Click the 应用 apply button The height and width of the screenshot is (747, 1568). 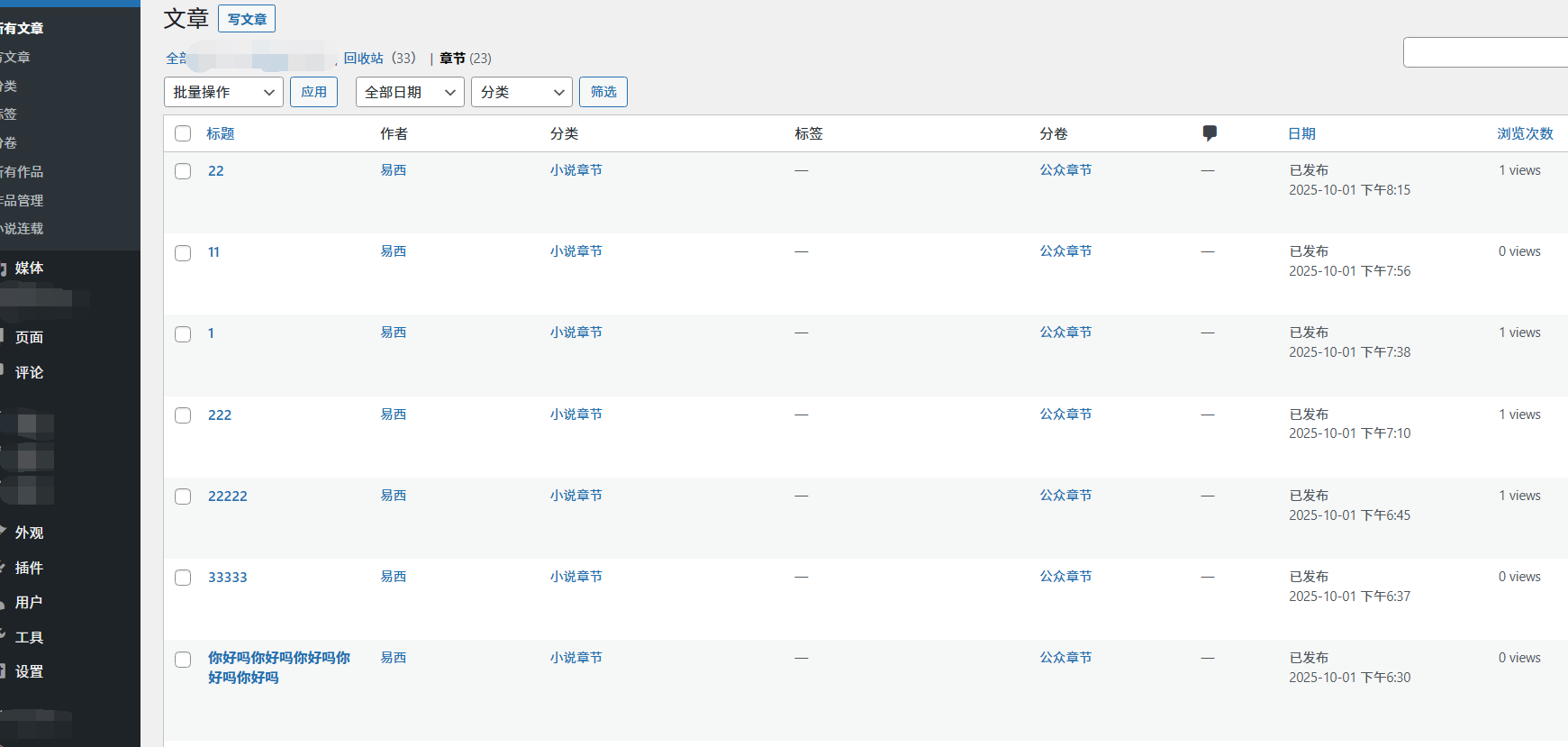click(x=313, y=92)
